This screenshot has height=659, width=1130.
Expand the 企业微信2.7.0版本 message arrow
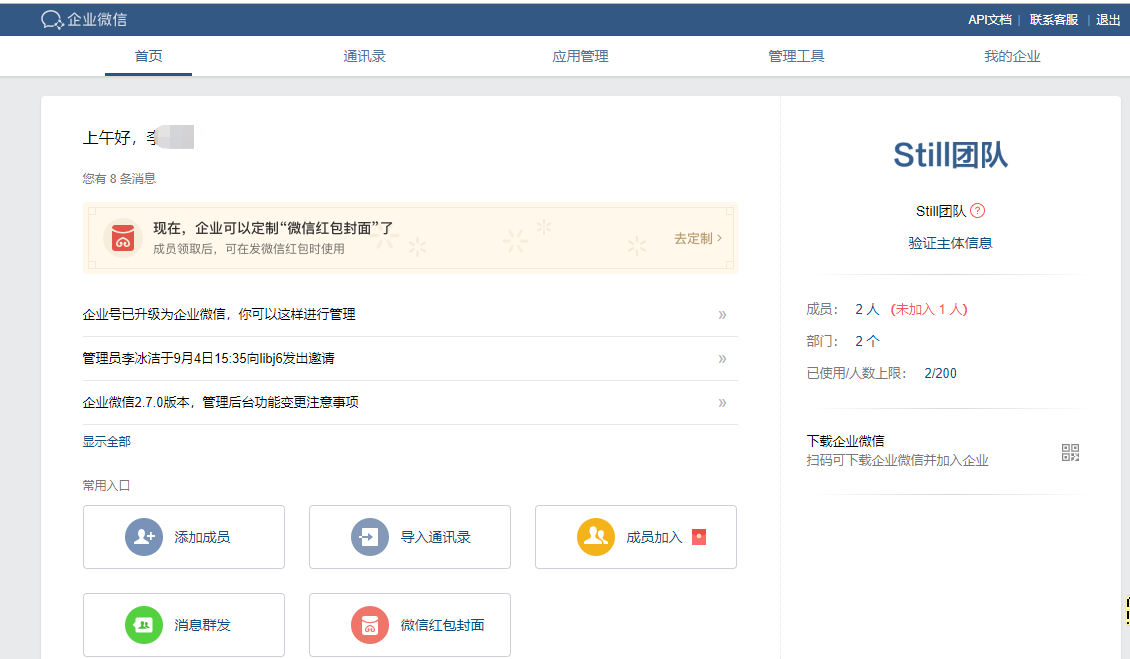click(x=722, y=402)
